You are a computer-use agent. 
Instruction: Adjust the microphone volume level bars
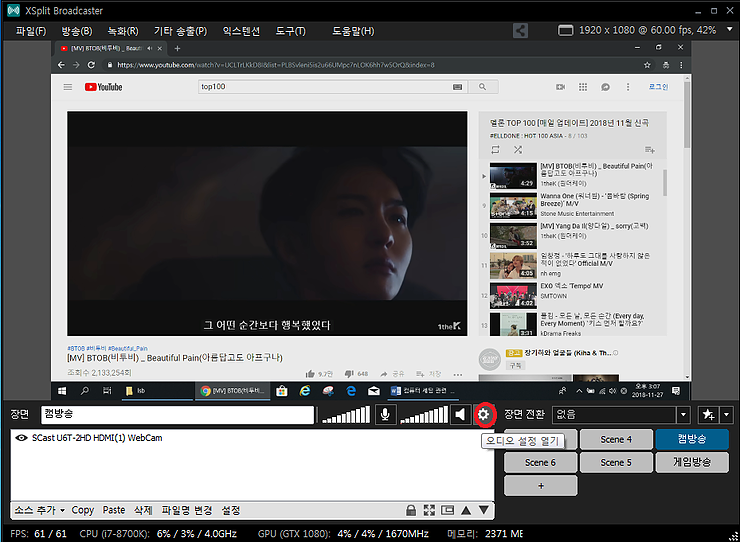346,415
